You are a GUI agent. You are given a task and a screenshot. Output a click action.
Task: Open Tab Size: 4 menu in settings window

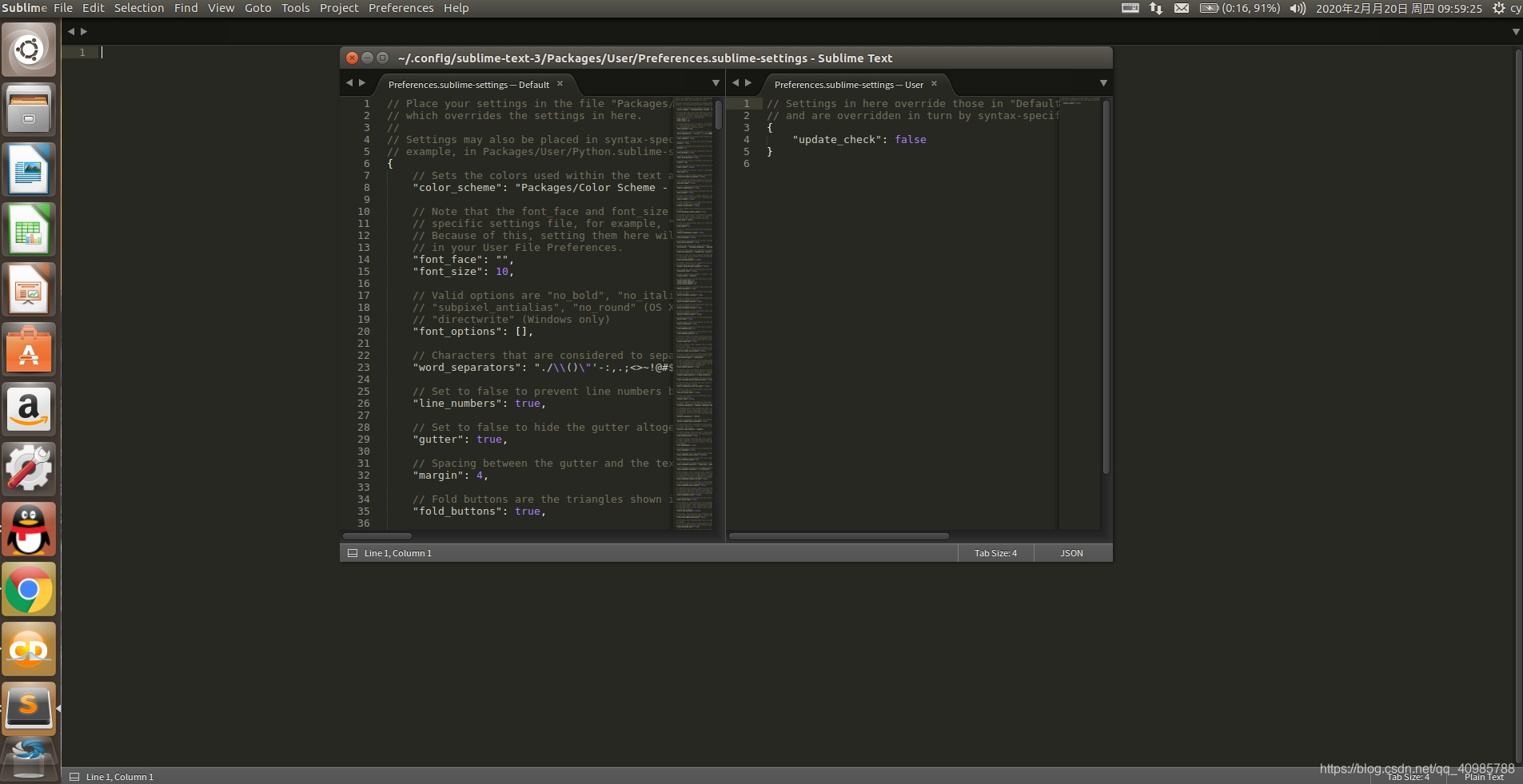[x=995, y=553]
